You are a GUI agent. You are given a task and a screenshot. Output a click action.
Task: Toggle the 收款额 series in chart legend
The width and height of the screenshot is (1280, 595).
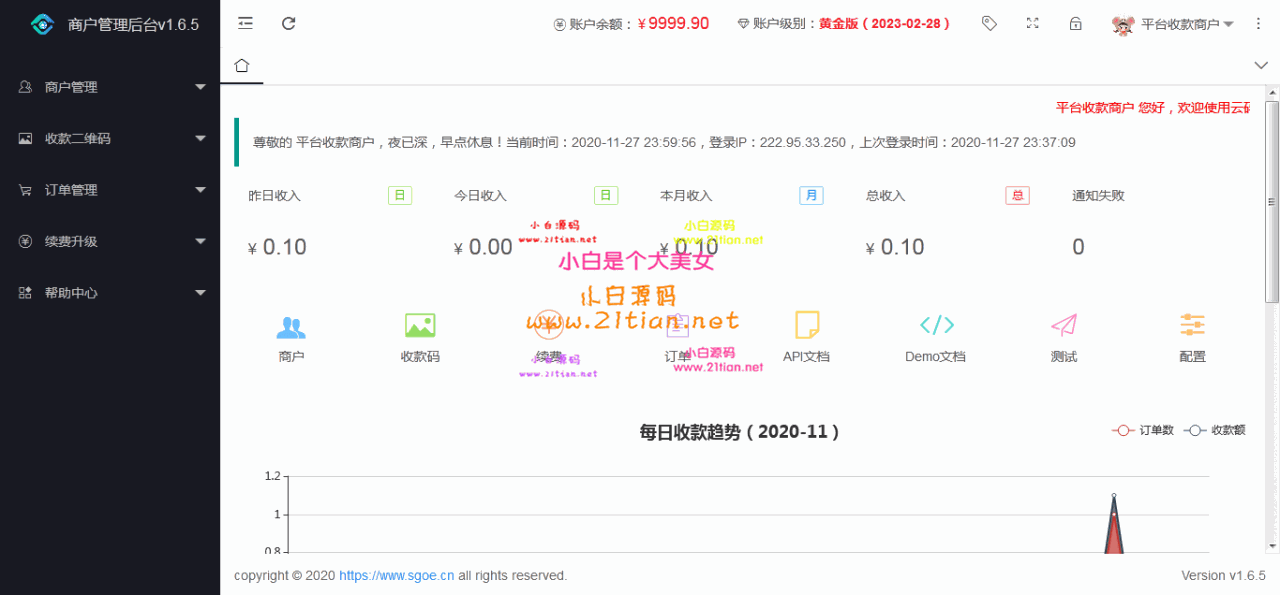click(x=1214, y=430)
